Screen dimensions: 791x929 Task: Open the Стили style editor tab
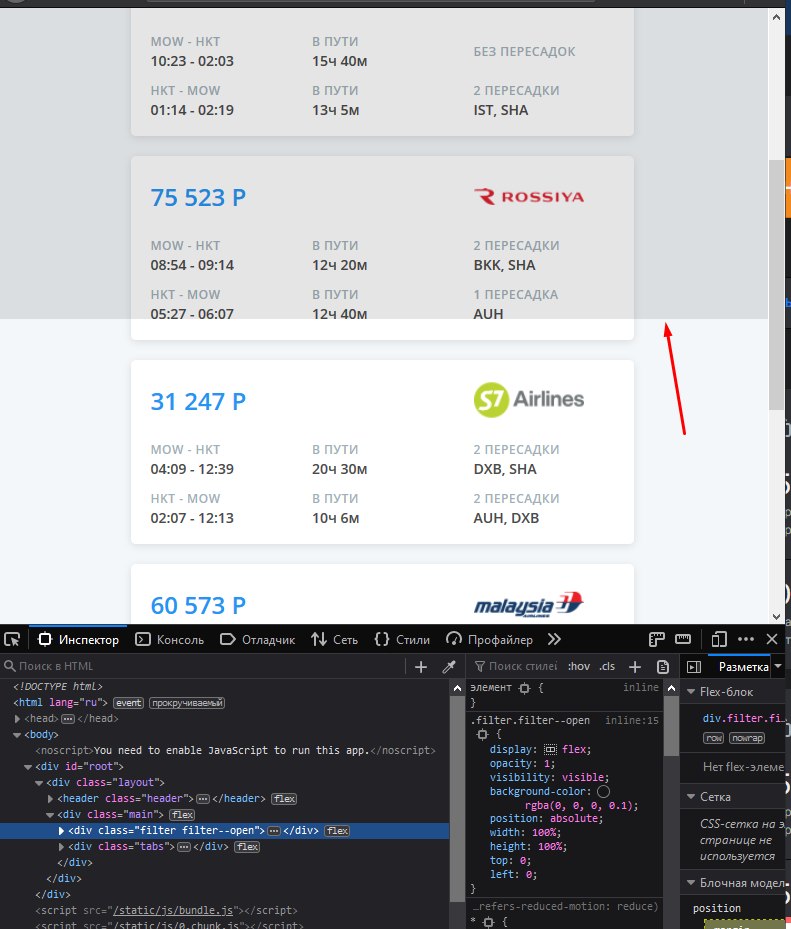tap(402, 640)
